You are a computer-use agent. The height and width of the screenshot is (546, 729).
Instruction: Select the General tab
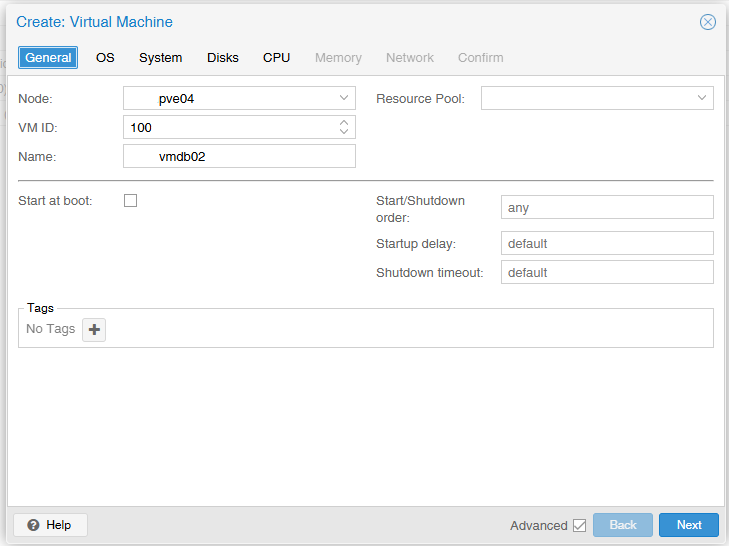[x=48, y=58]
